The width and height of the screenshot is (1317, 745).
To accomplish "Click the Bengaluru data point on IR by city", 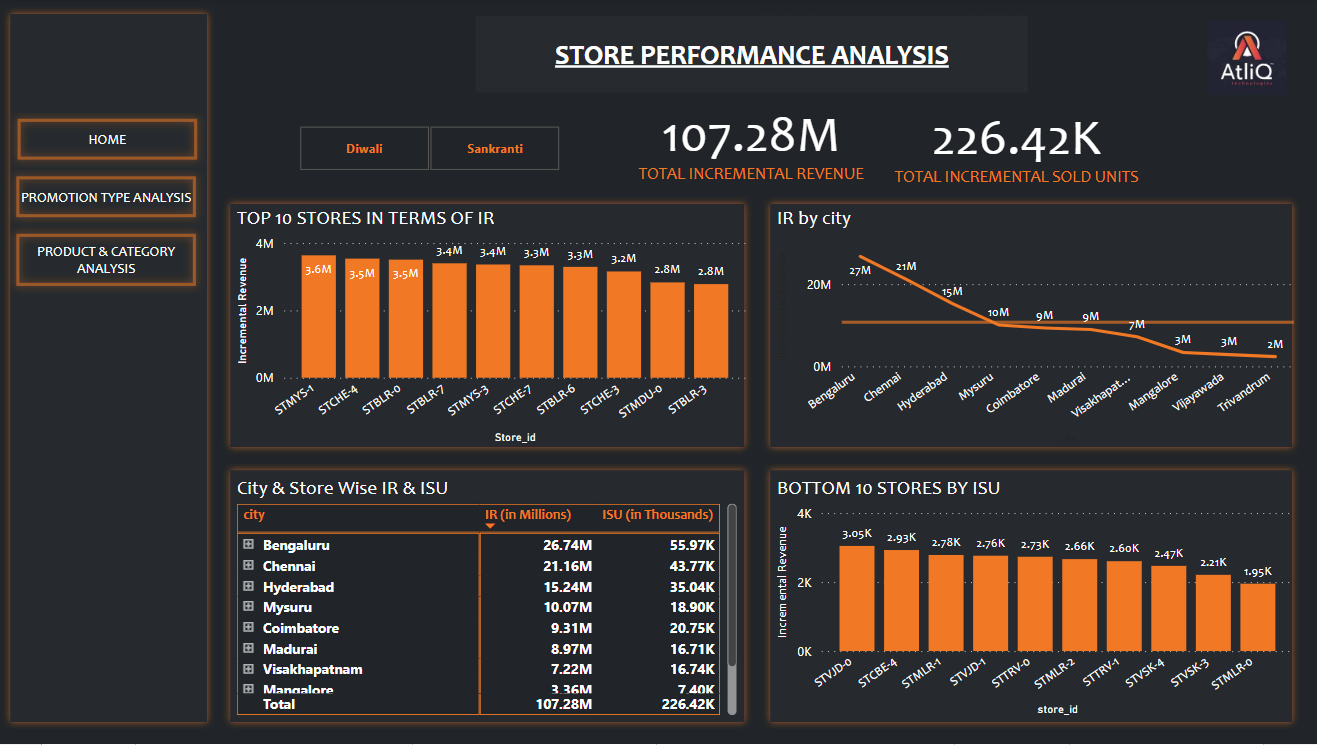I will 861,257.
